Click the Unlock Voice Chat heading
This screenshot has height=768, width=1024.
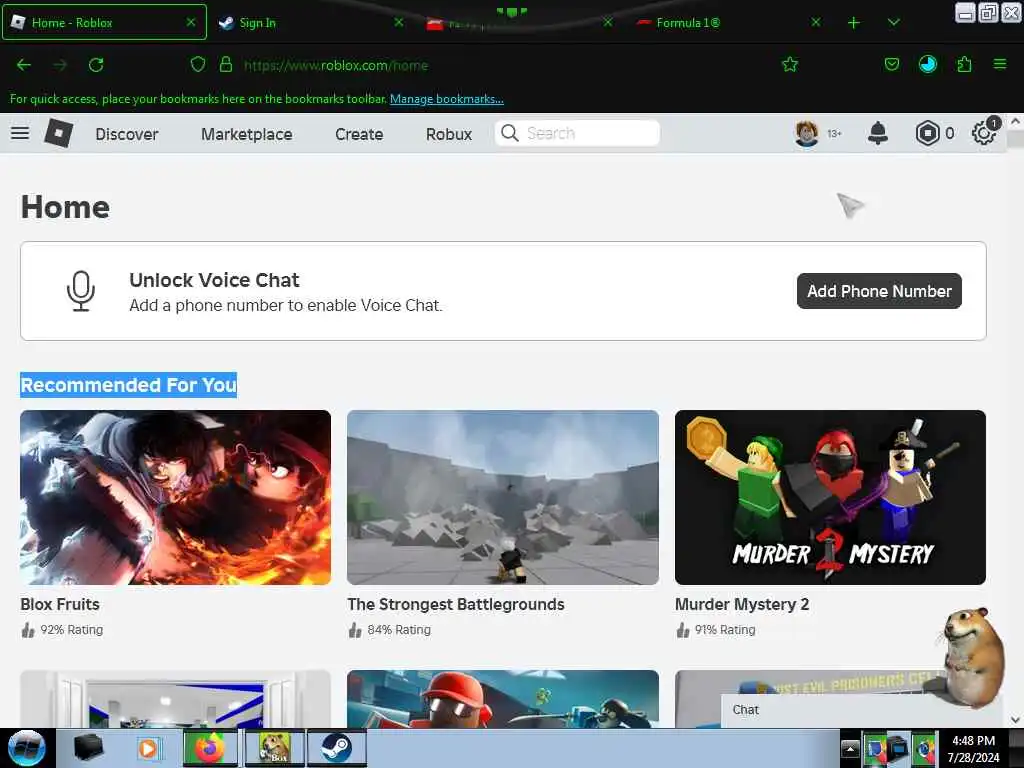coord(214,280)
